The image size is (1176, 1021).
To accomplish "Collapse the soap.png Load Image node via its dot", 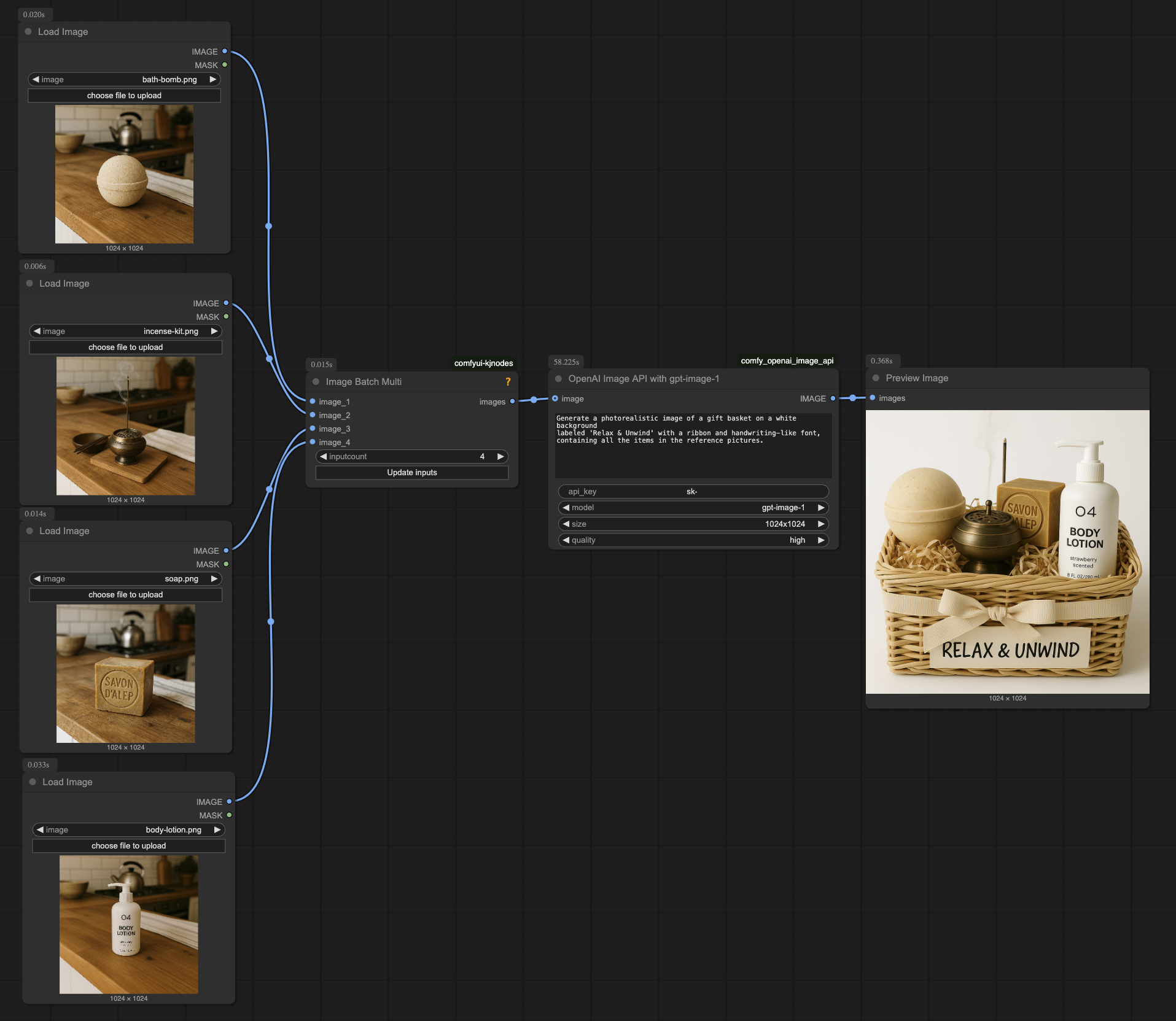I will [x=29, y=530].
